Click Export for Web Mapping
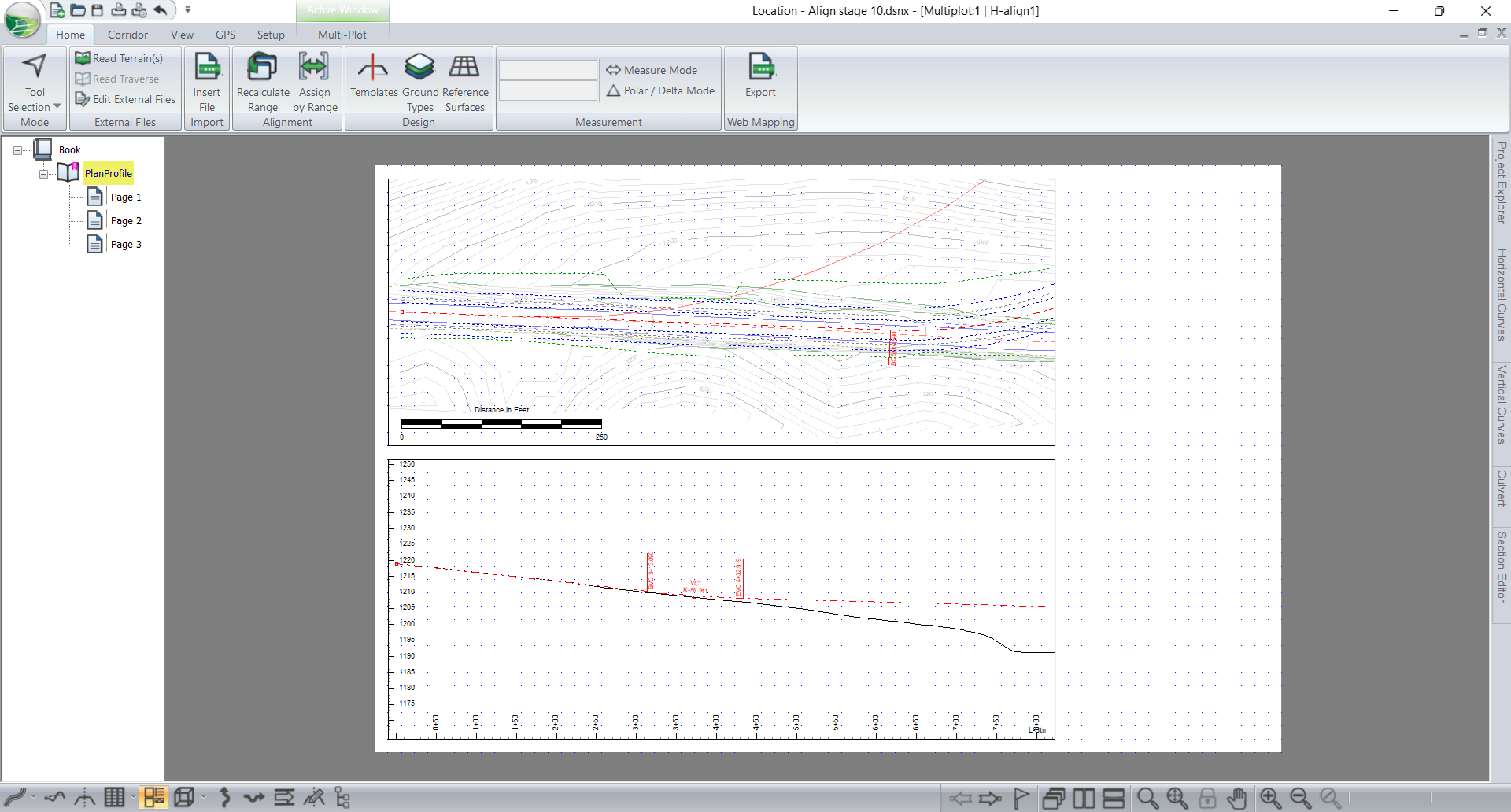The width and height of the screenshot is (1511, 812). point(761,76)
